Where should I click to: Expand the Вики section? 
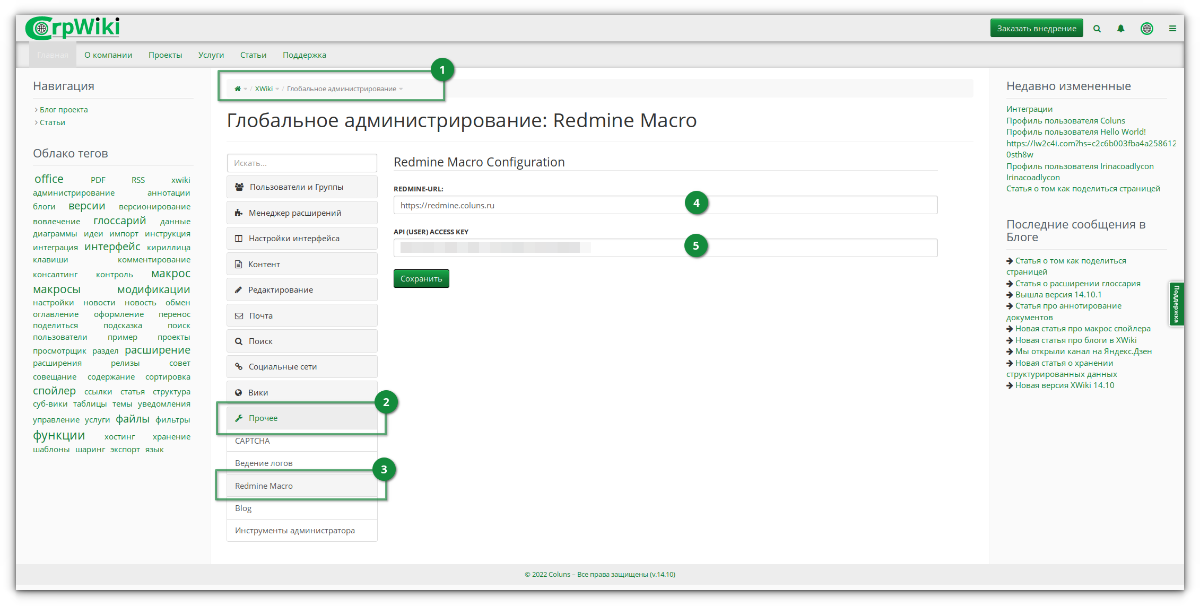[302, 392]
